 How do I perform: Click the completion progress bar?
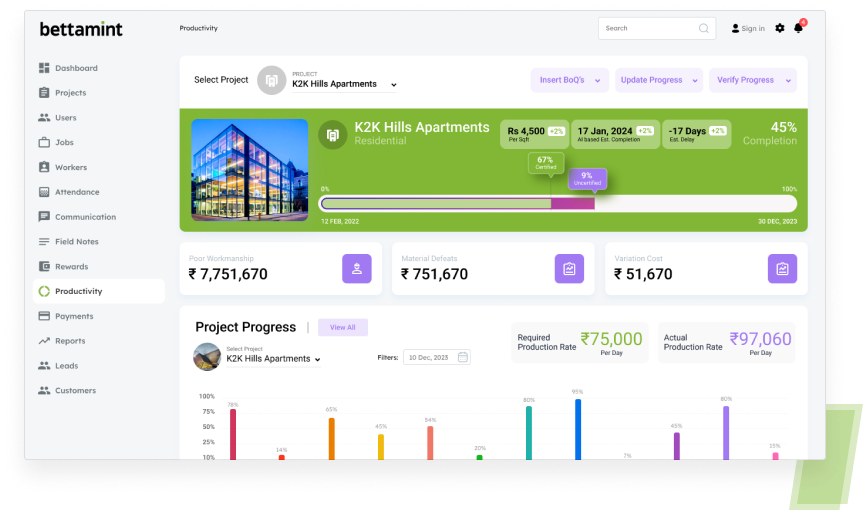[558, 203]
